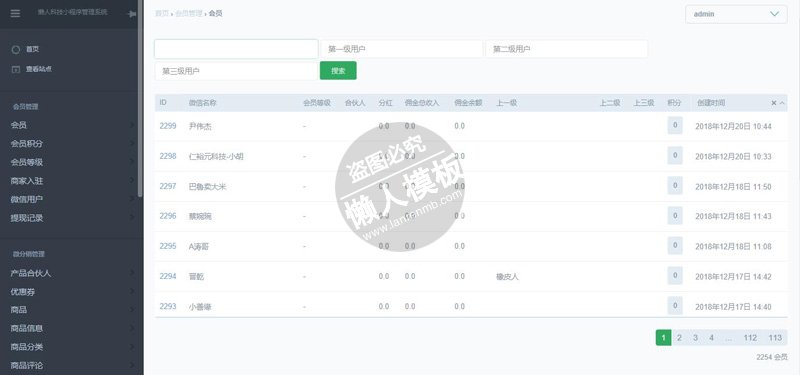Select 商品分类 in the sidebar menu

(x=27, y=347)
